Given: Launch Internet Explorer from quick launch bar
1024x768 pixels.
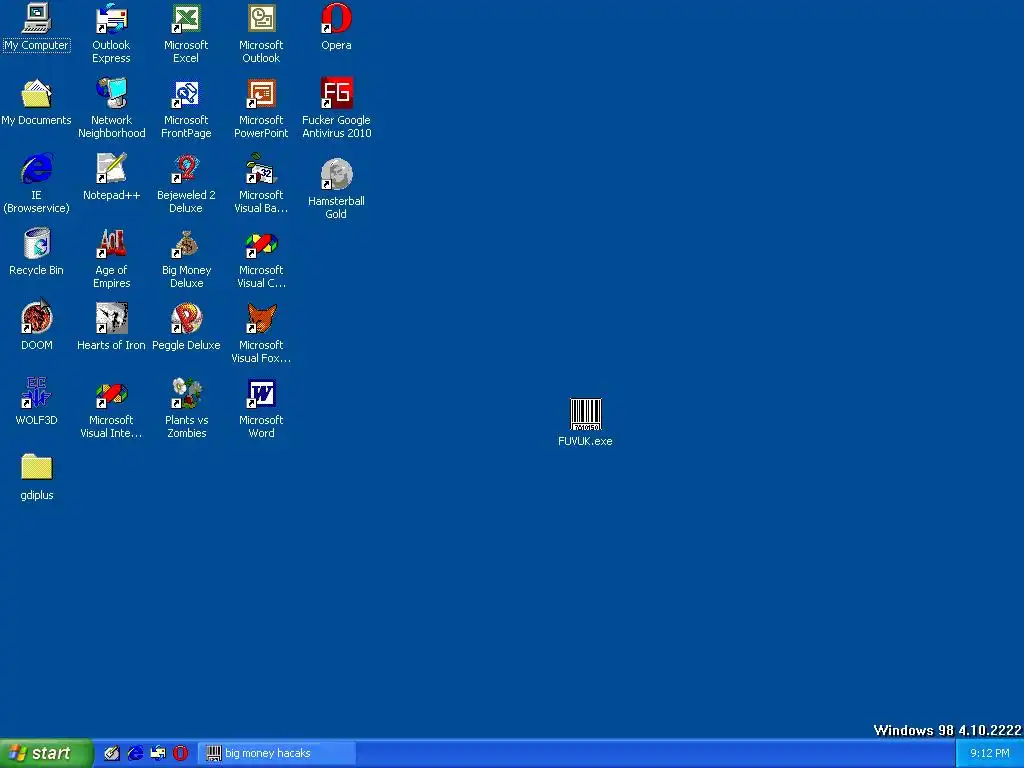Looking at the screenshot, I should tap(135, 753).
